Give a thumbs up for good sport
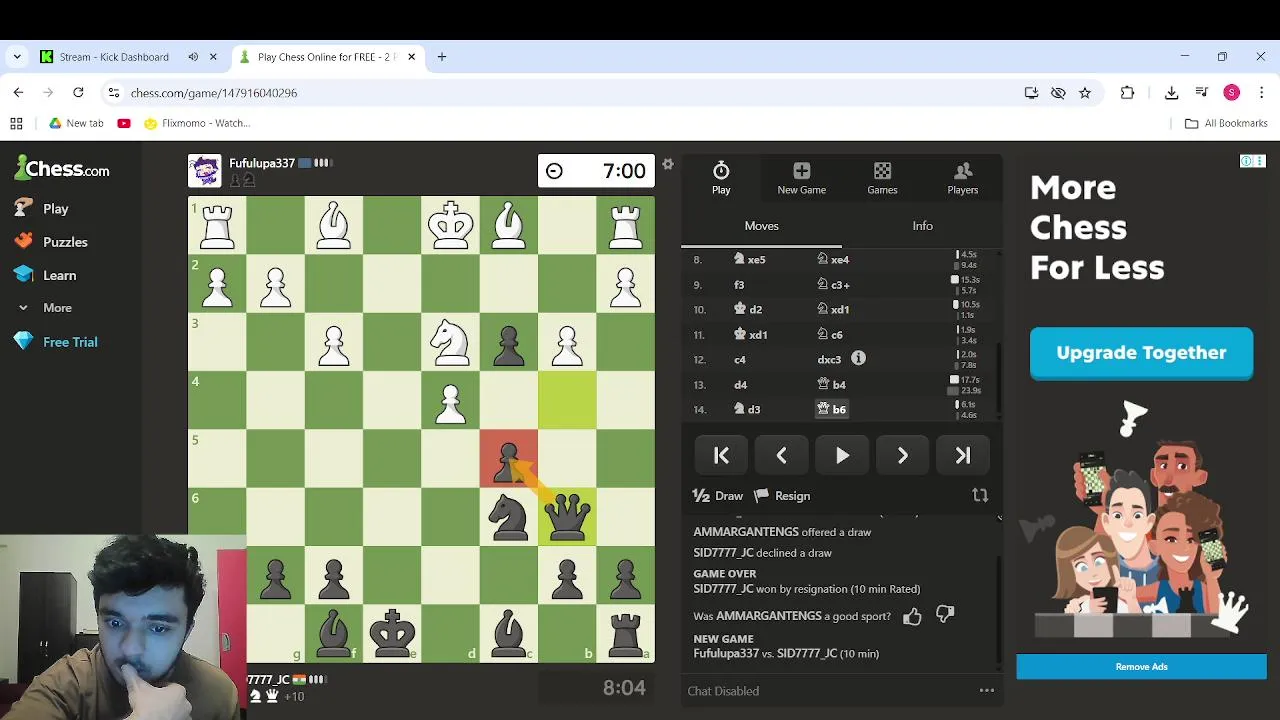1280x720 pixels. (912, 617)
